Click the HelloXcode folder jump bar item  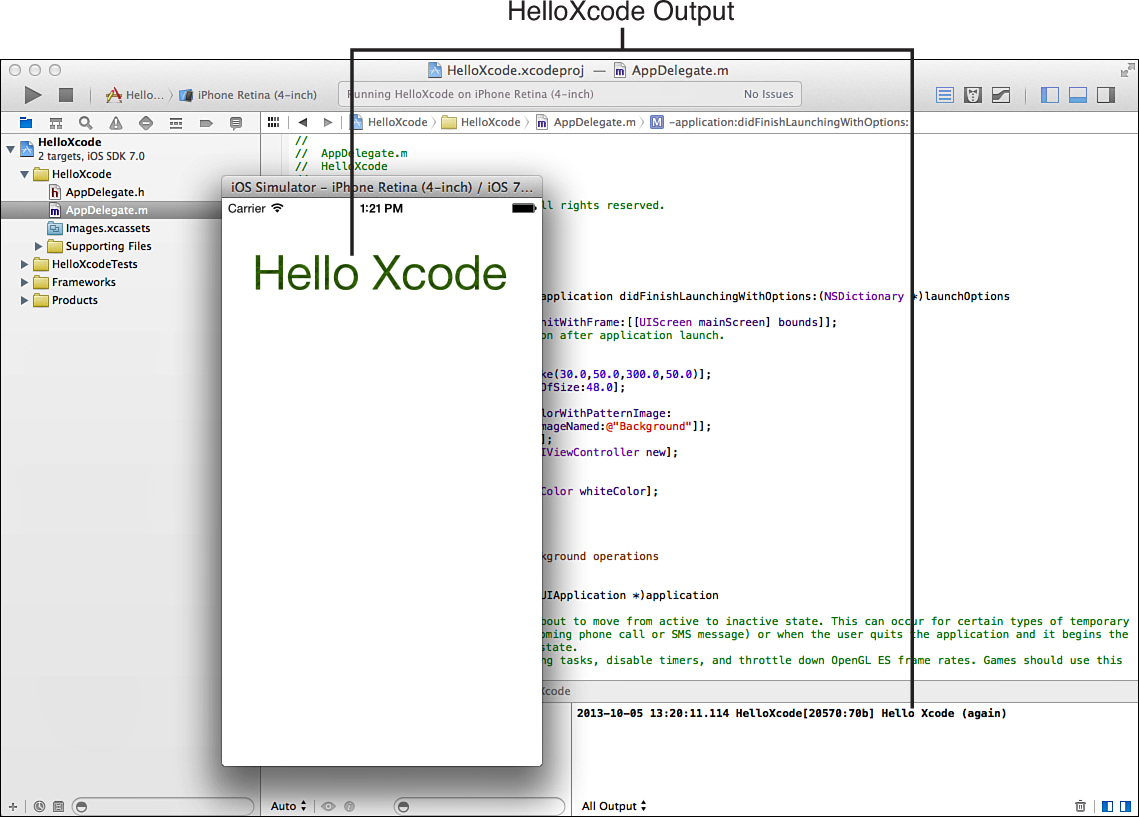click(481, 122)
